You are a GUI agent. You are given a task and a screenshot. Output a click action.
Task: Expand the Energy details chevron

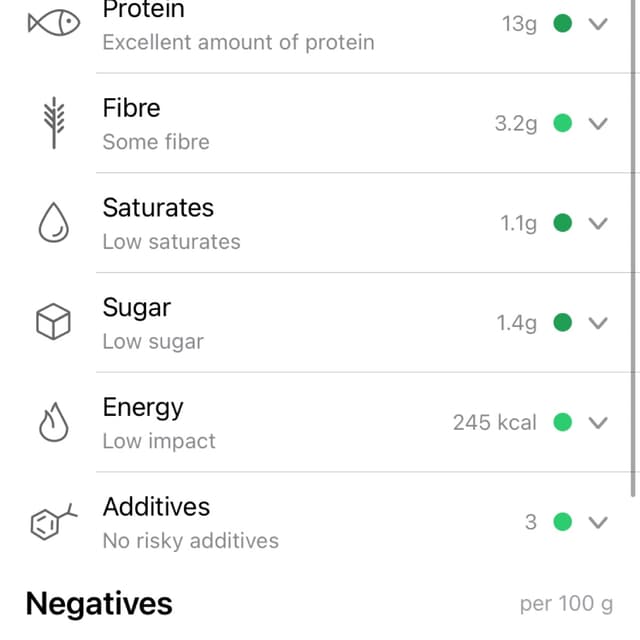[598, 423]
